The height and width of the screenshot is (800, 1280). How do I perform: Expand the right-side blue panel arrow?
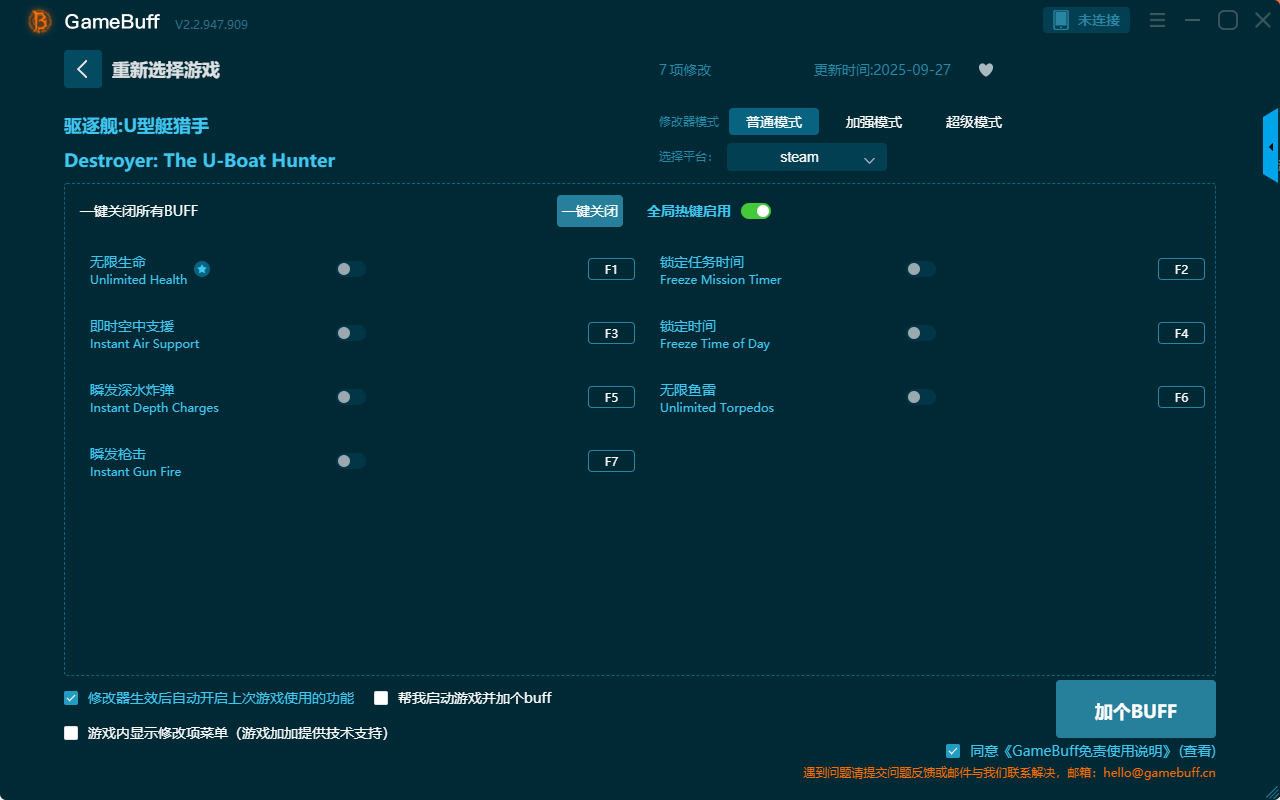[x=1270, y=147]
